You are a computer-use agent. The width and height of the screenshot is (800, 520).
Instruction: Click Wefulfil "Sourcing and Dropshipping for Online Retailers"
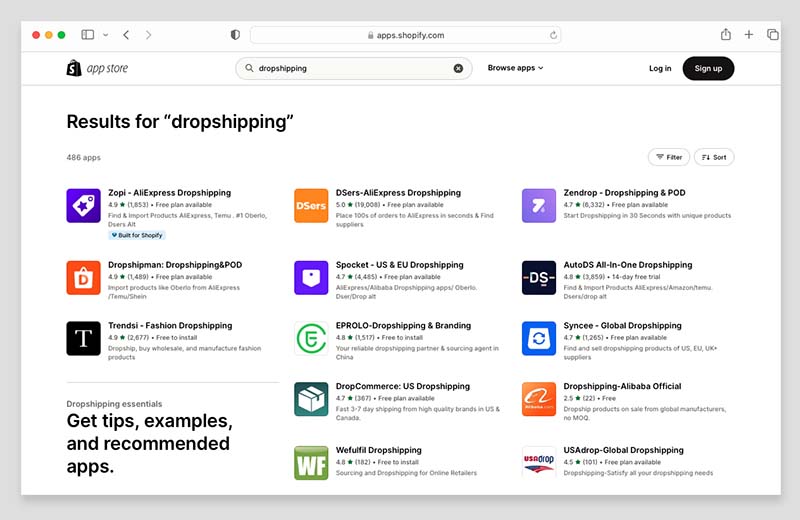pyautogui.click(x=406, y=473)
